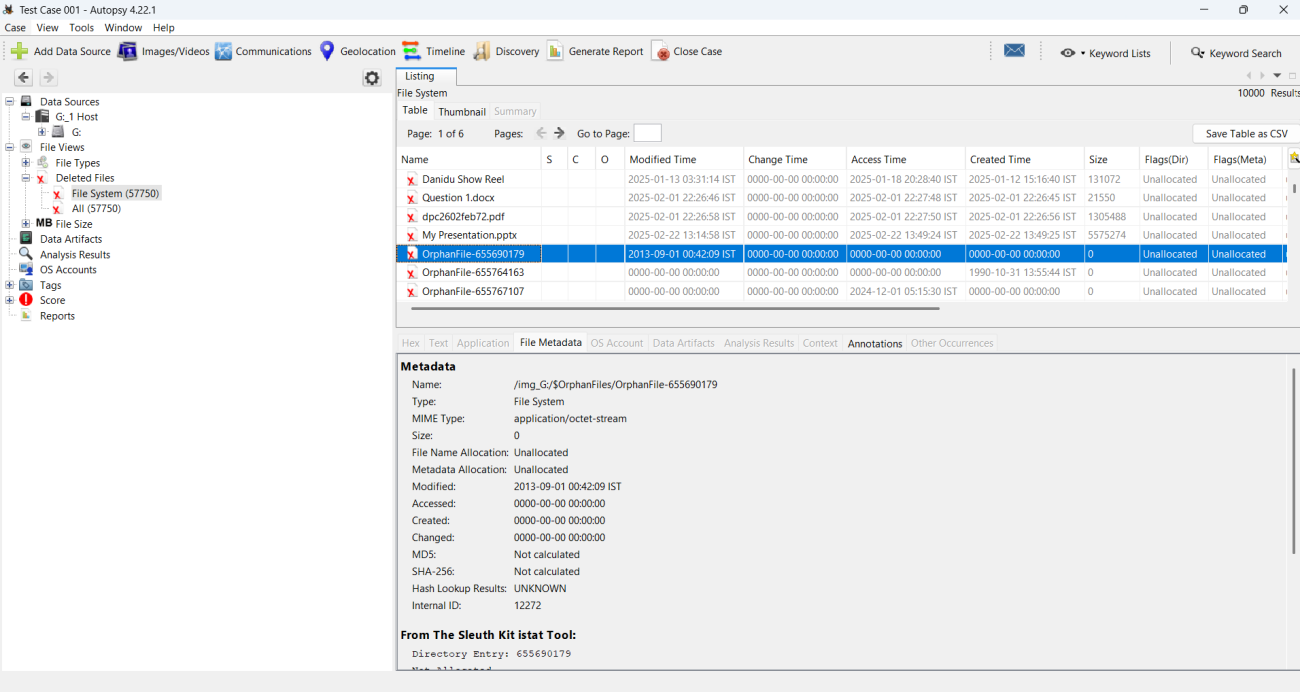1300x692 pixels.
Task: Switch to the Thumbnail view tab
Action: click(x=461, y=111)
